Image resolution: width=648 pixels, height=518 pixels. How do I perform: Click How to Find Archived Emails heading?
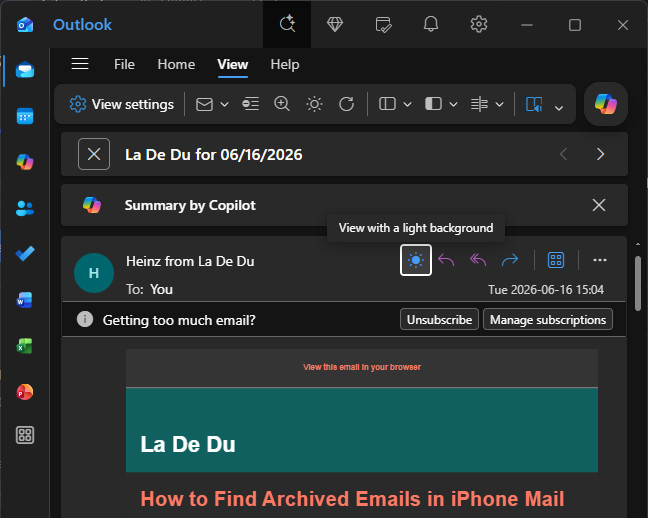352,499
